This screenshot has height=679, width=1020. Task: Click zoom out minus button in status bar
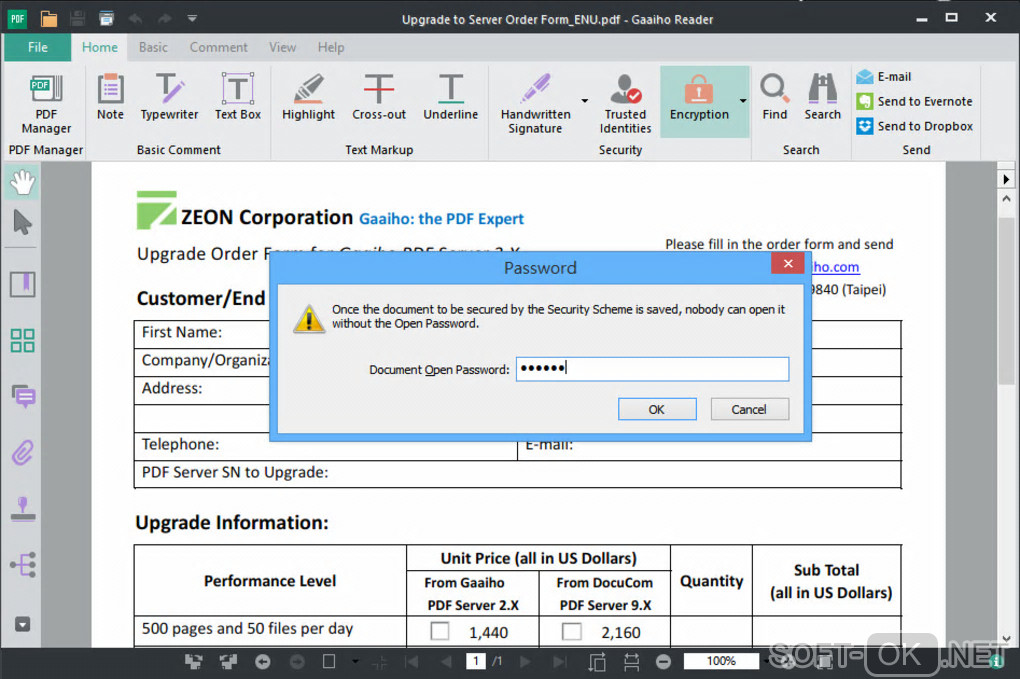(x=663, y=662)
